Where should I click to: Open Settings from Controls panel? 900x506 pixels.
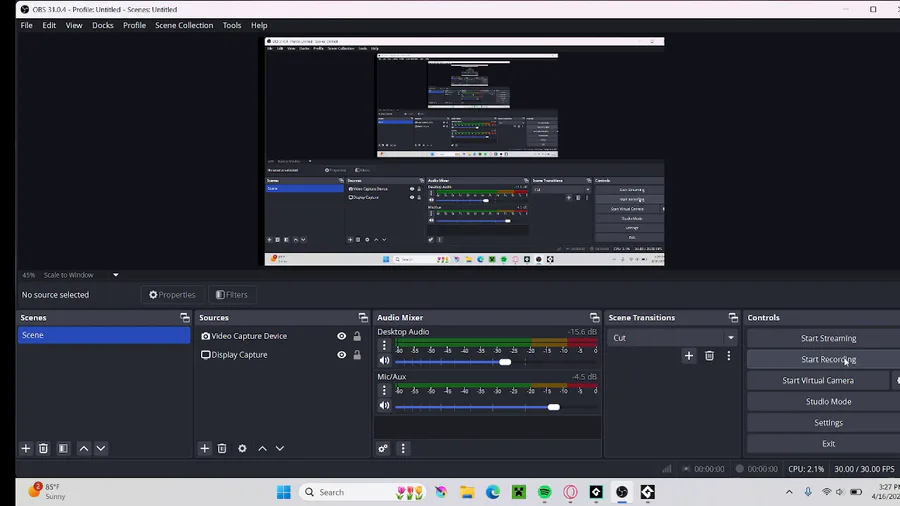click(824, 423)
